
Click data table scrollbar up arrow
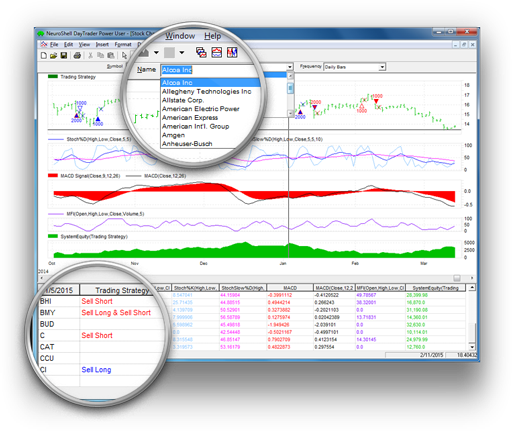click(472, 287)
